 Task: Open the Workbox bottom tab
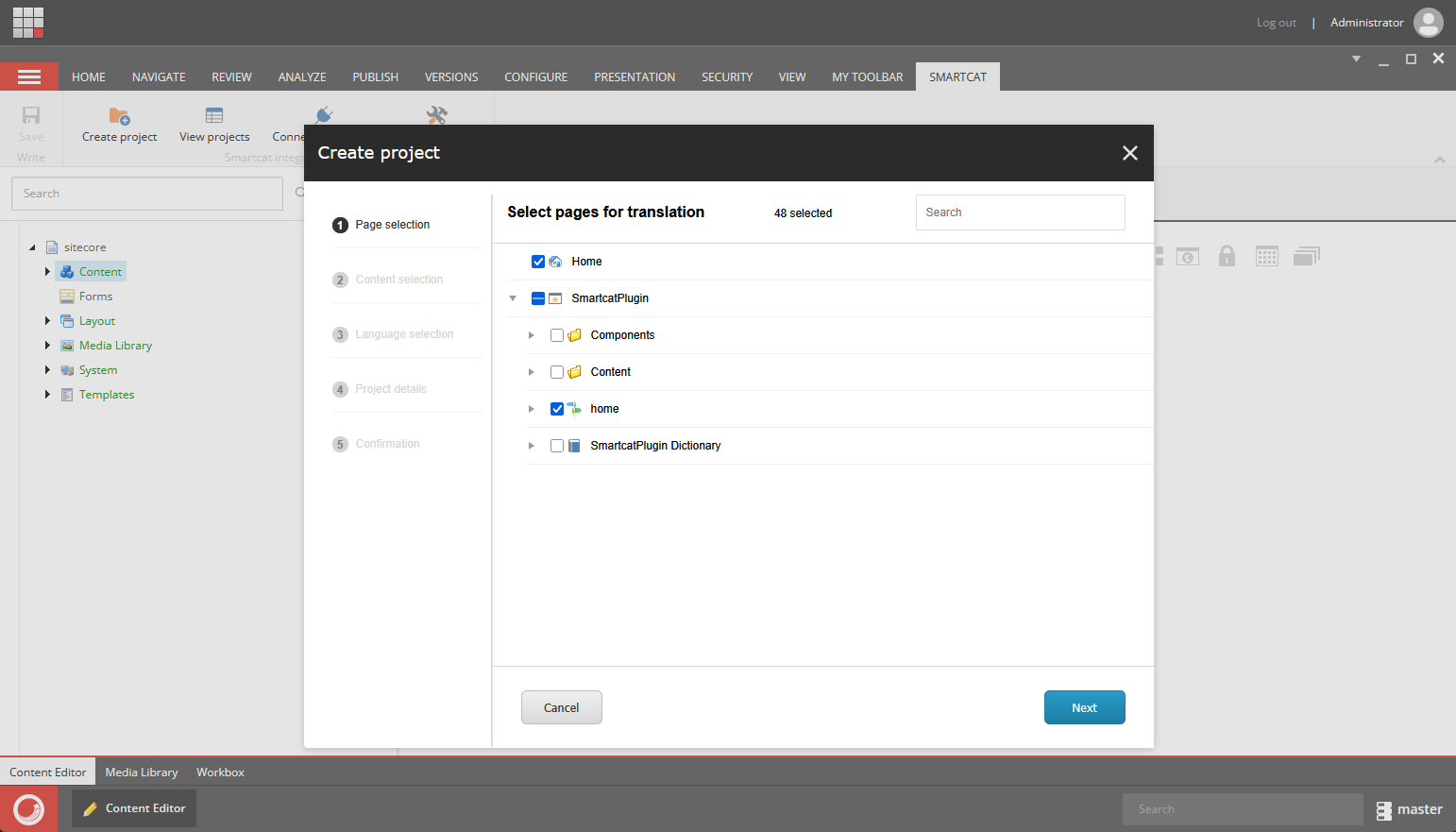[x=220, y=773]
